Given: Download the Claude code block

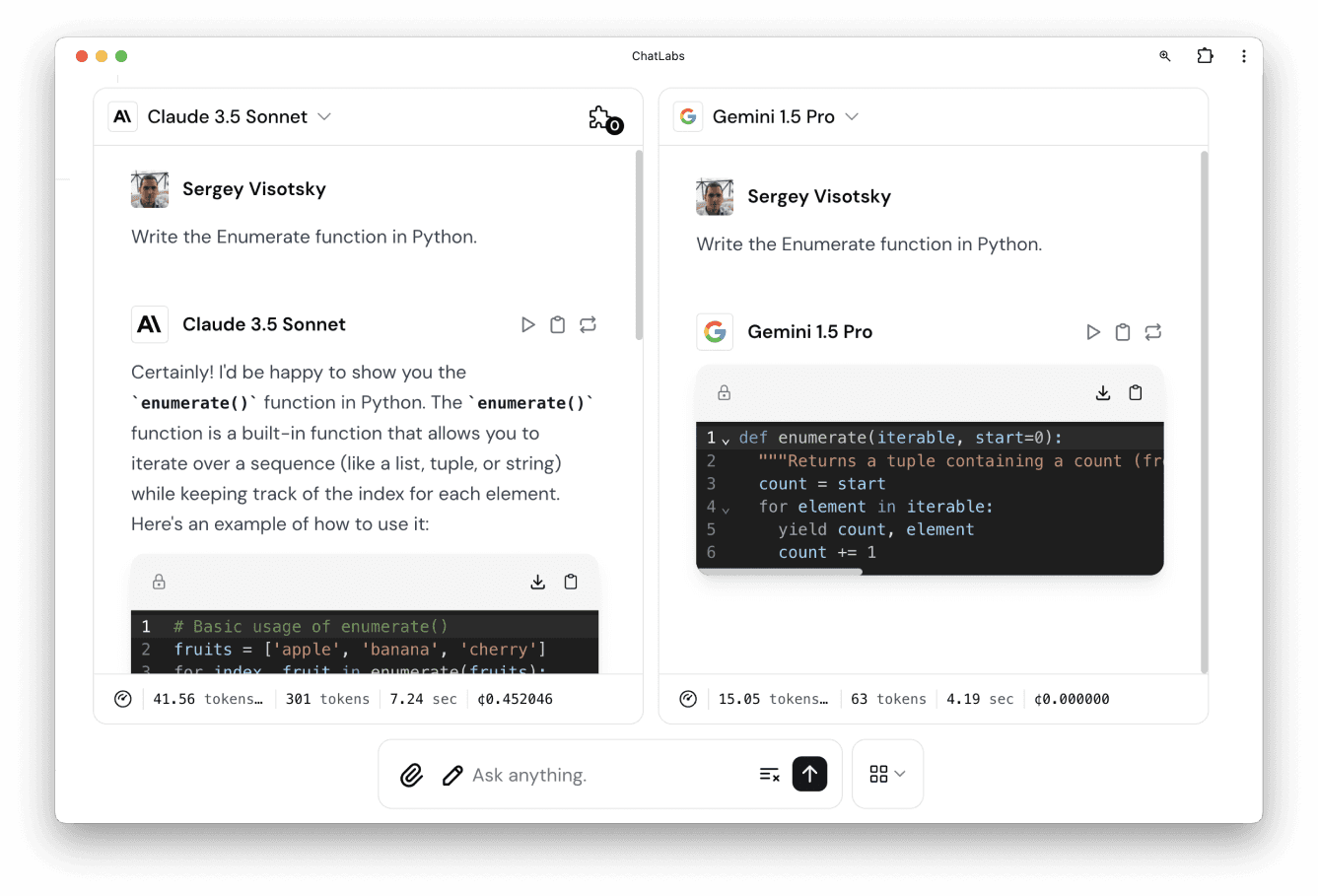Looking at the screenshot, I should pos(538,582).
